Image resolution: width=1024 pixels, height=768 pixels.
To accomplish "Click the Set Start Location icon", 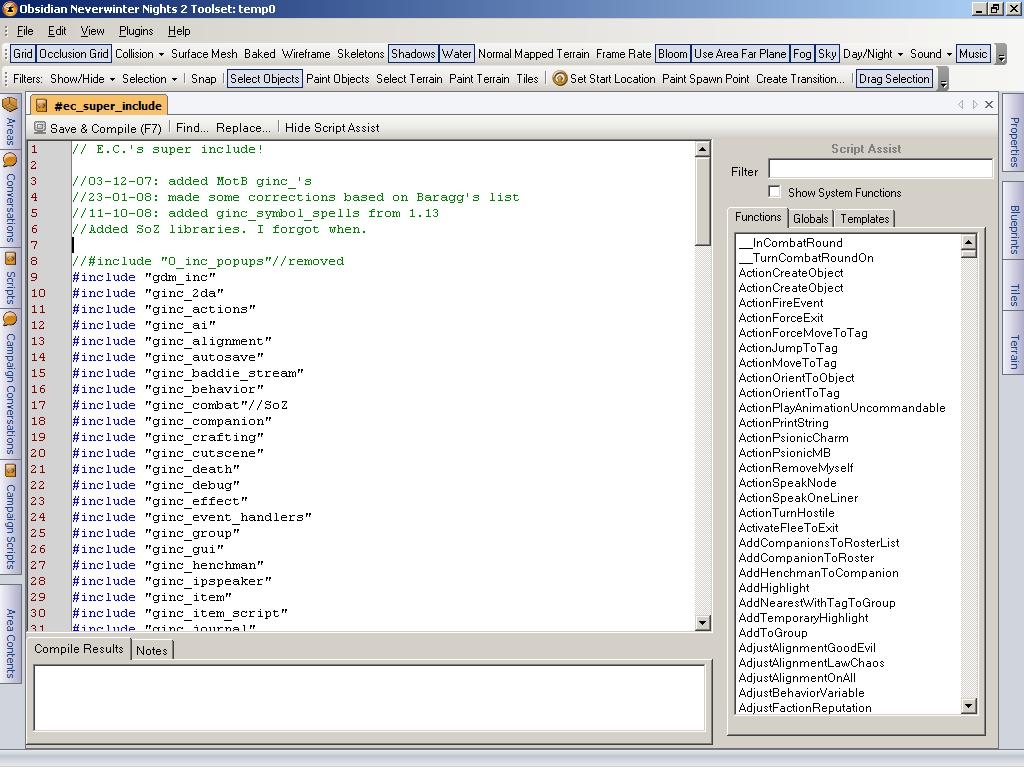I will tap(560, 79).
